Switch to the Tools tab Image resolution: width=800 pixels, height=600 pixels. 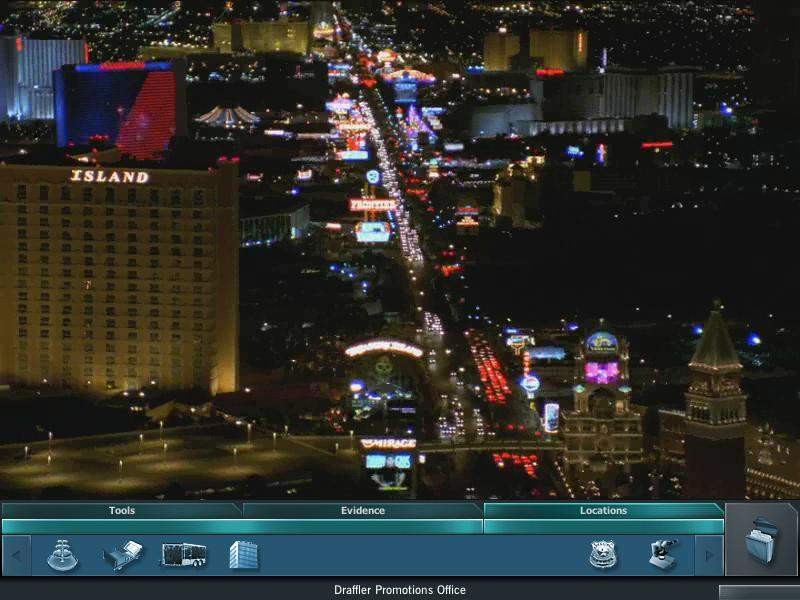click(x=121, y=511)
